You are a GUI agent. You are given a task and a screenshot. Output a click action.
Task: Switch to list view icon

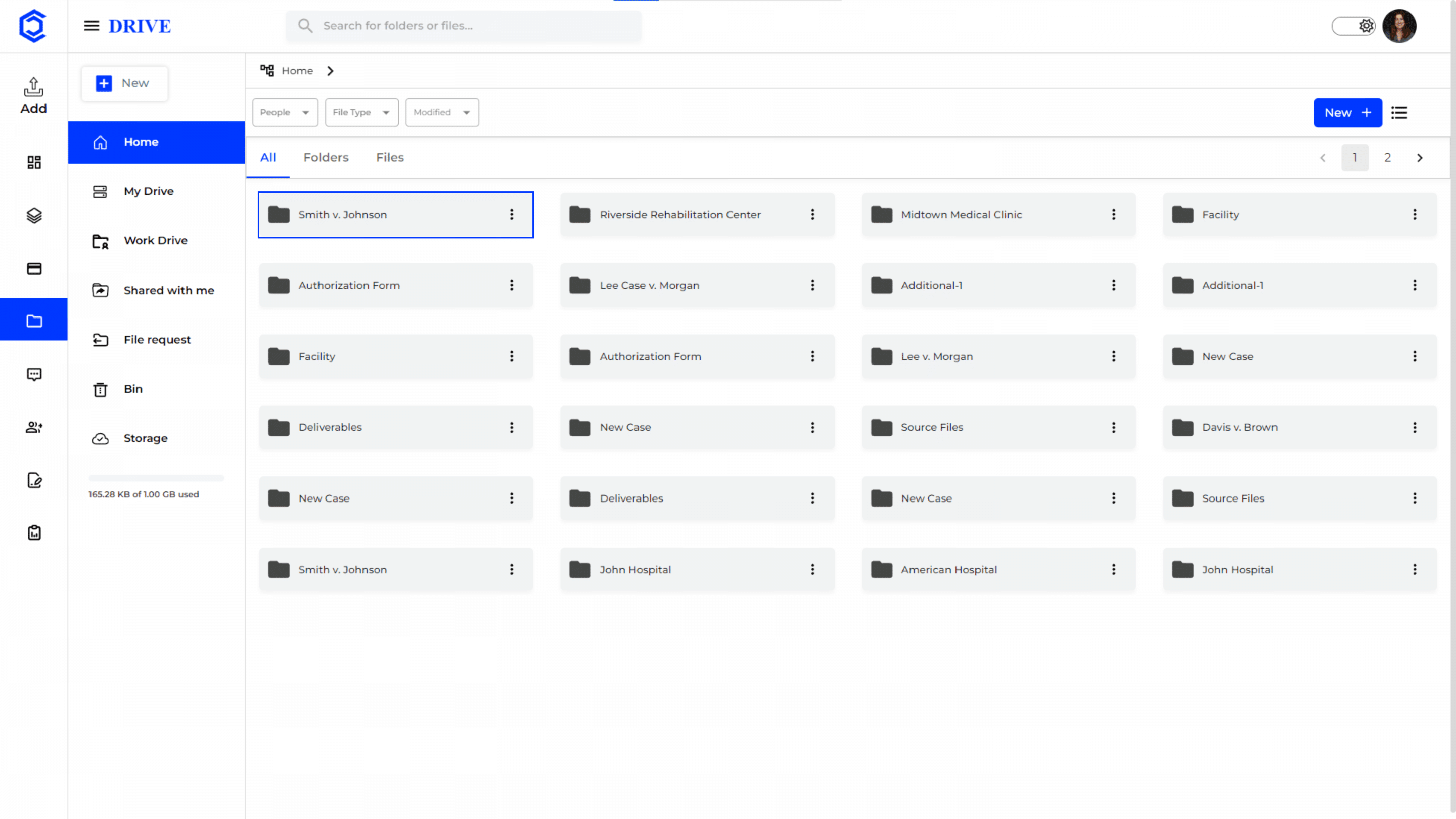pos(1399,112)
